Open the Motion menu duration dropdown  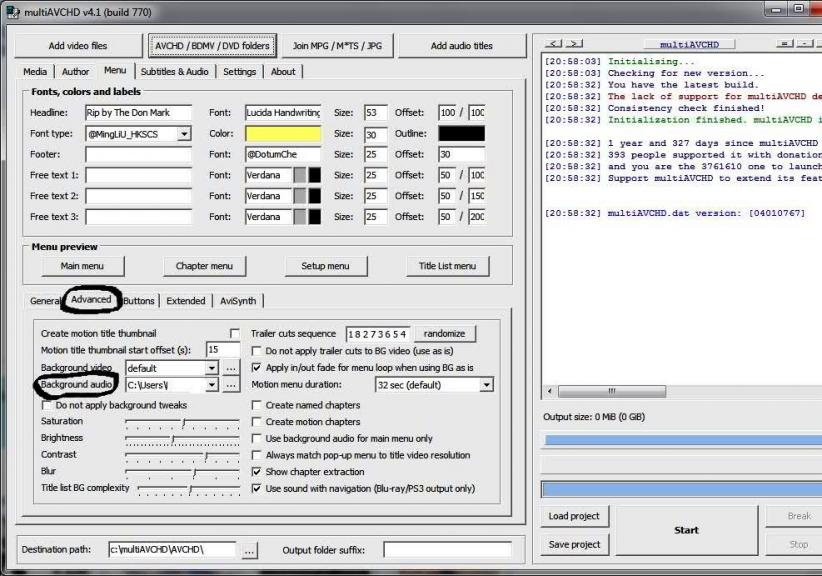(486, 385)
